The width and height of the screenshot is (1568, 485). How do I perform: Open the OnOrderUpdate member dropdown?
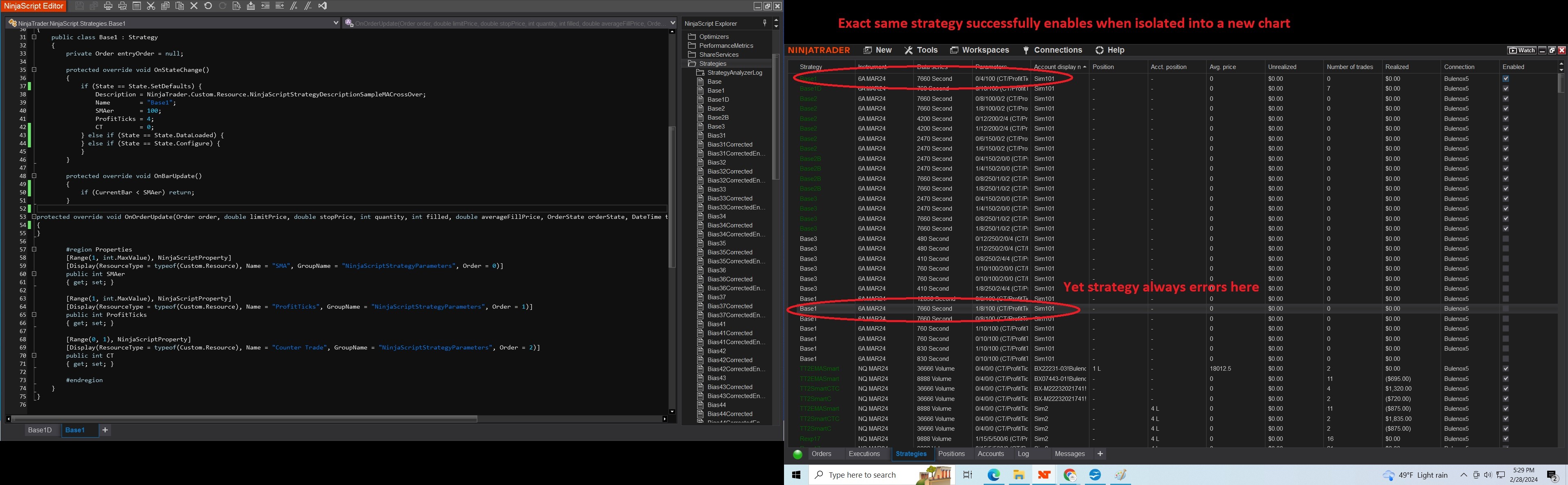coord(672,23)
